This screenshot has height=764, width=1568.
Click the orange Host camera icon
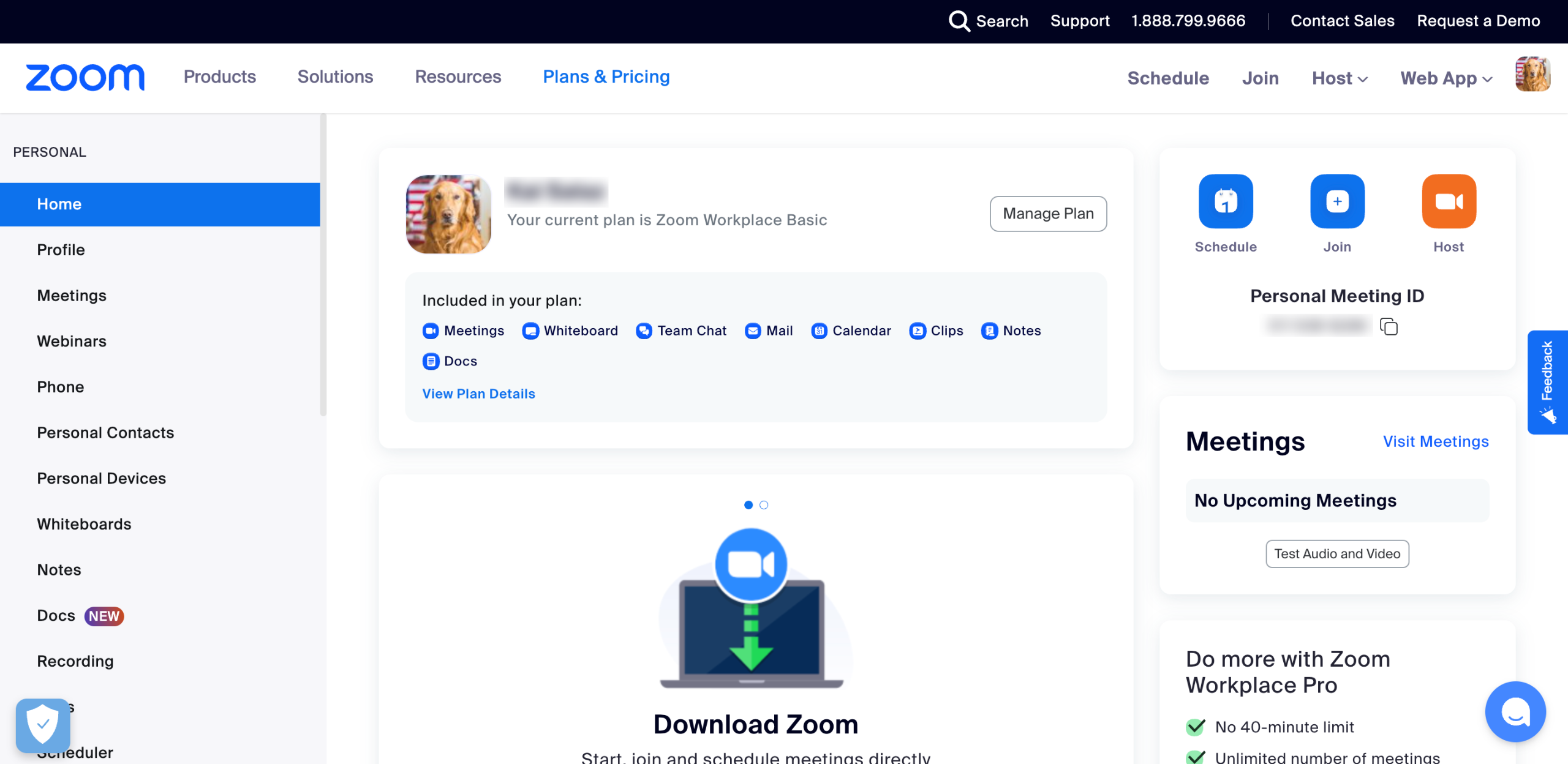click(x=1449, y=201)
